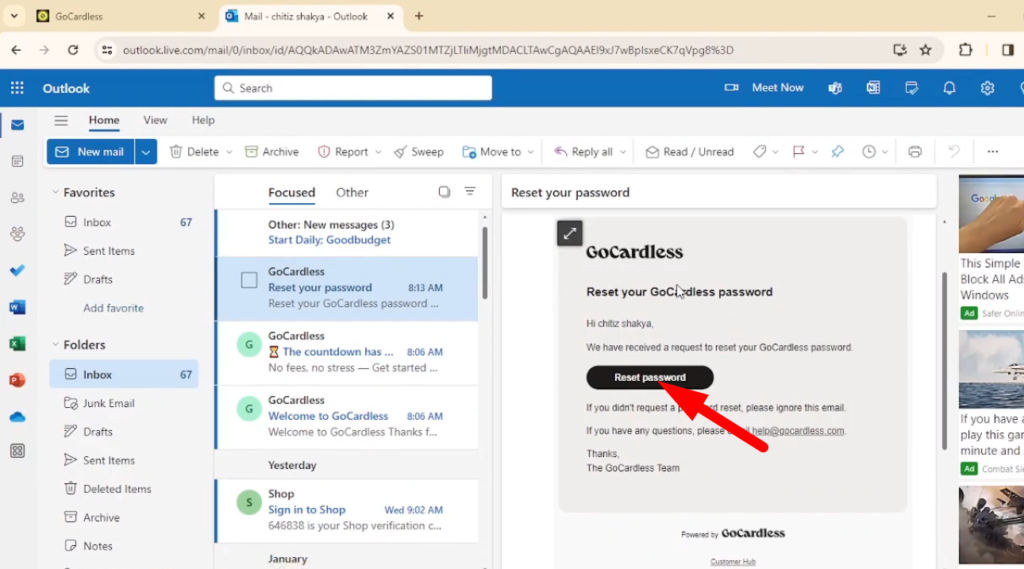Open the Outlook app launcher grid
The image size is (1024, 569).
17,88
